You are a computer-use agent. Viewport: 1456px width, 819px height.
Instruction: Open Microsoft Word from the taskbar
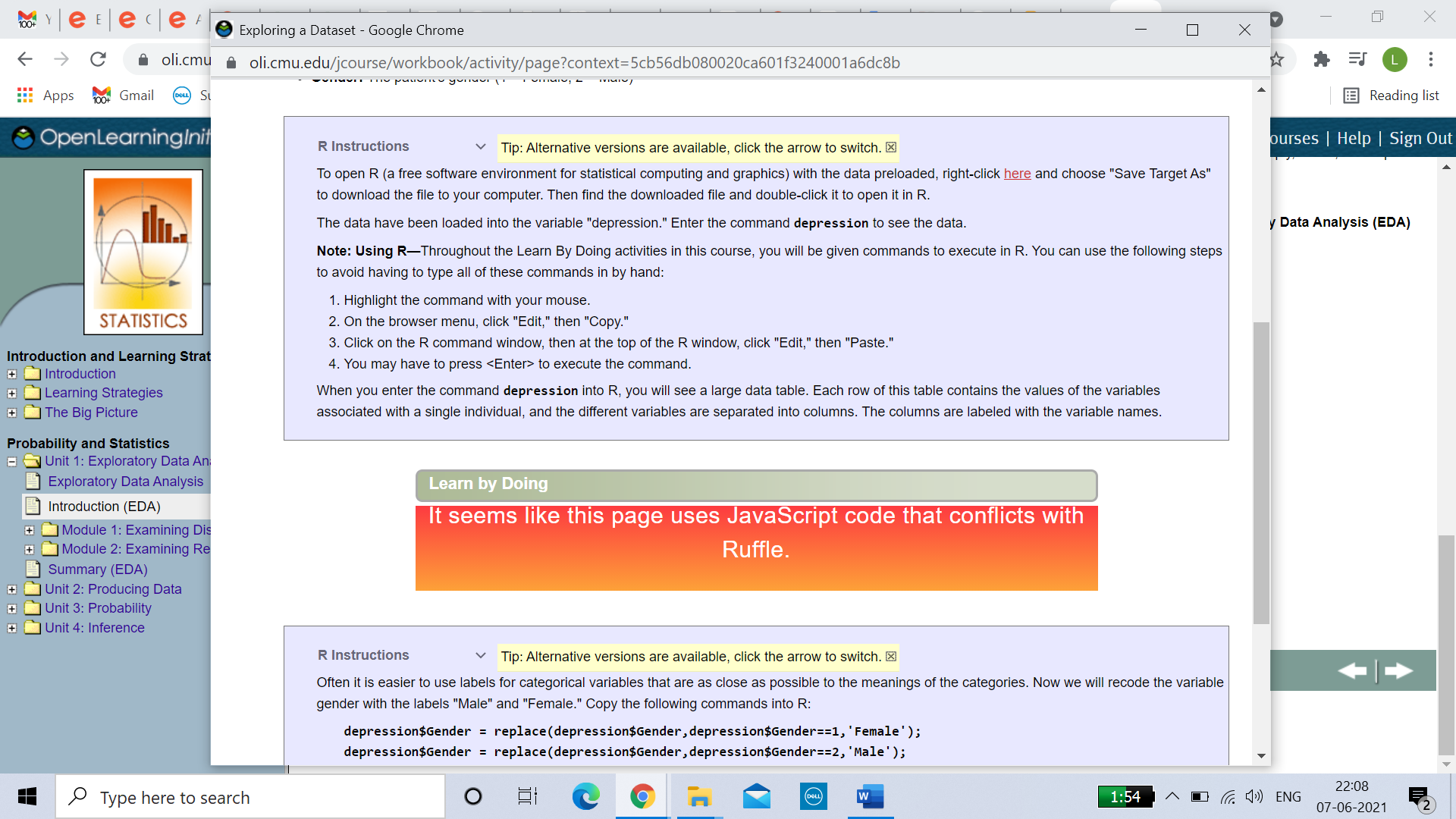click(x=870, y=796)
